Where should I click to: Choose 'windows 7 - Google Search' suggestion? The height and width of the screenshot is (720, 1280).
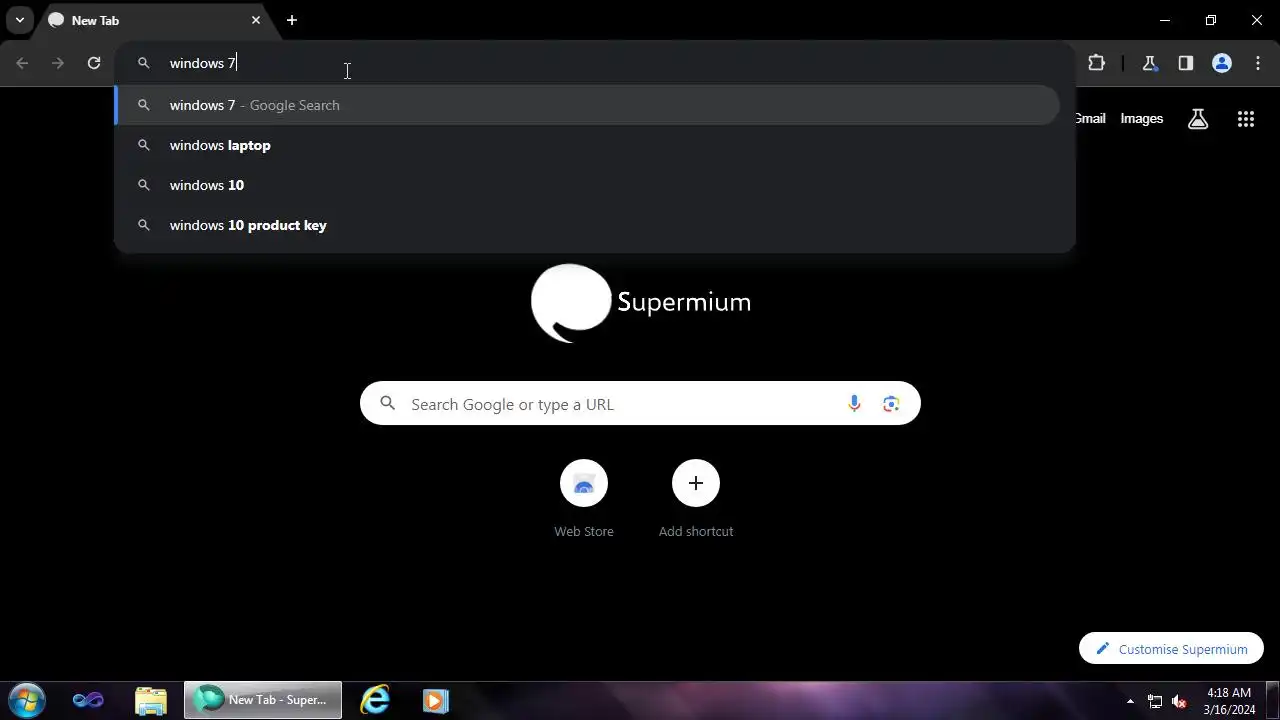pos(587,105)
